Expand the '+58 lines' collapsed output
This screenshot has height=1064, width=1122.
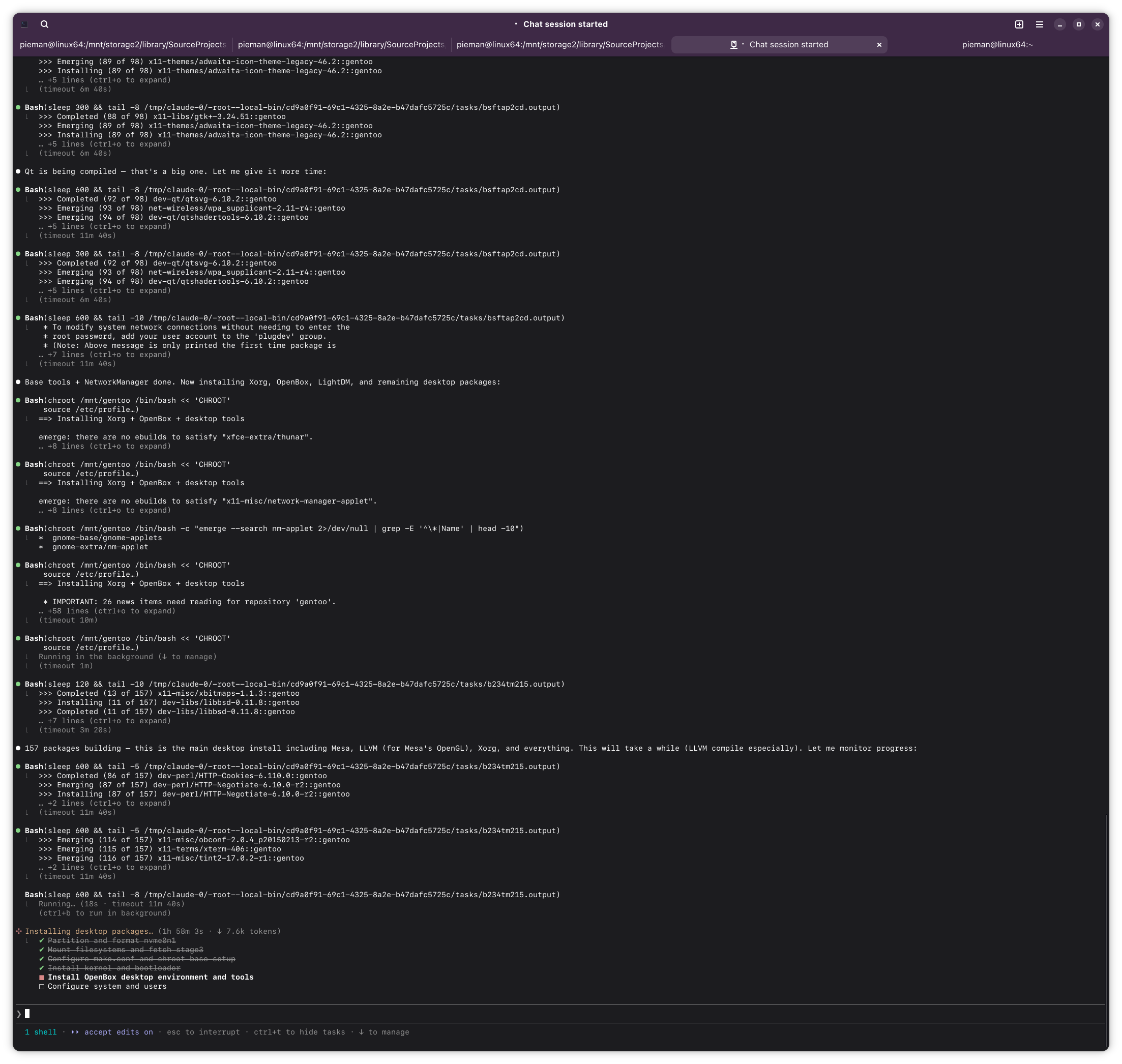[x=107, y=611]
